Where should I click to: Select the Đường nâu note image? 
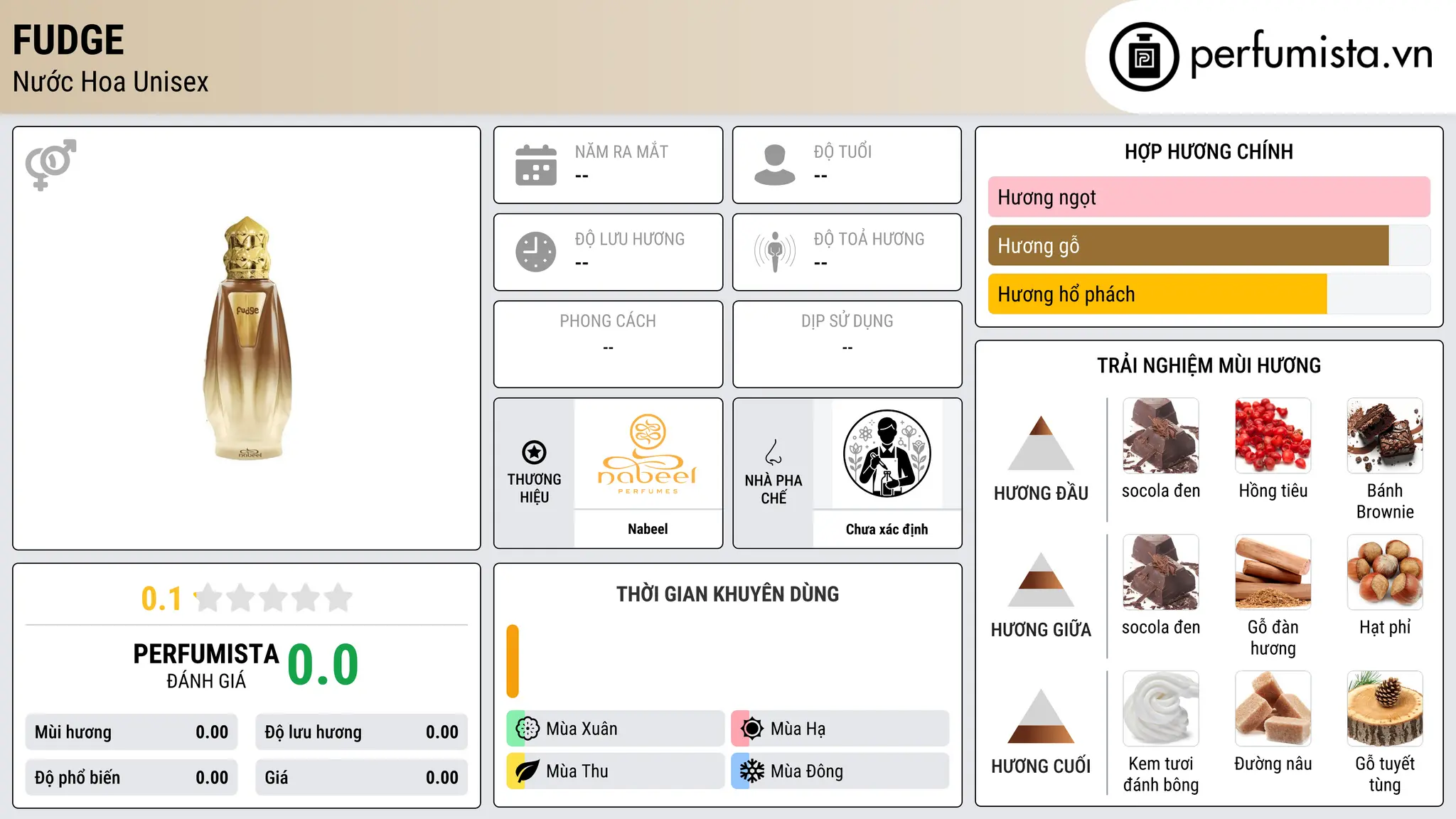(1273, 709)
